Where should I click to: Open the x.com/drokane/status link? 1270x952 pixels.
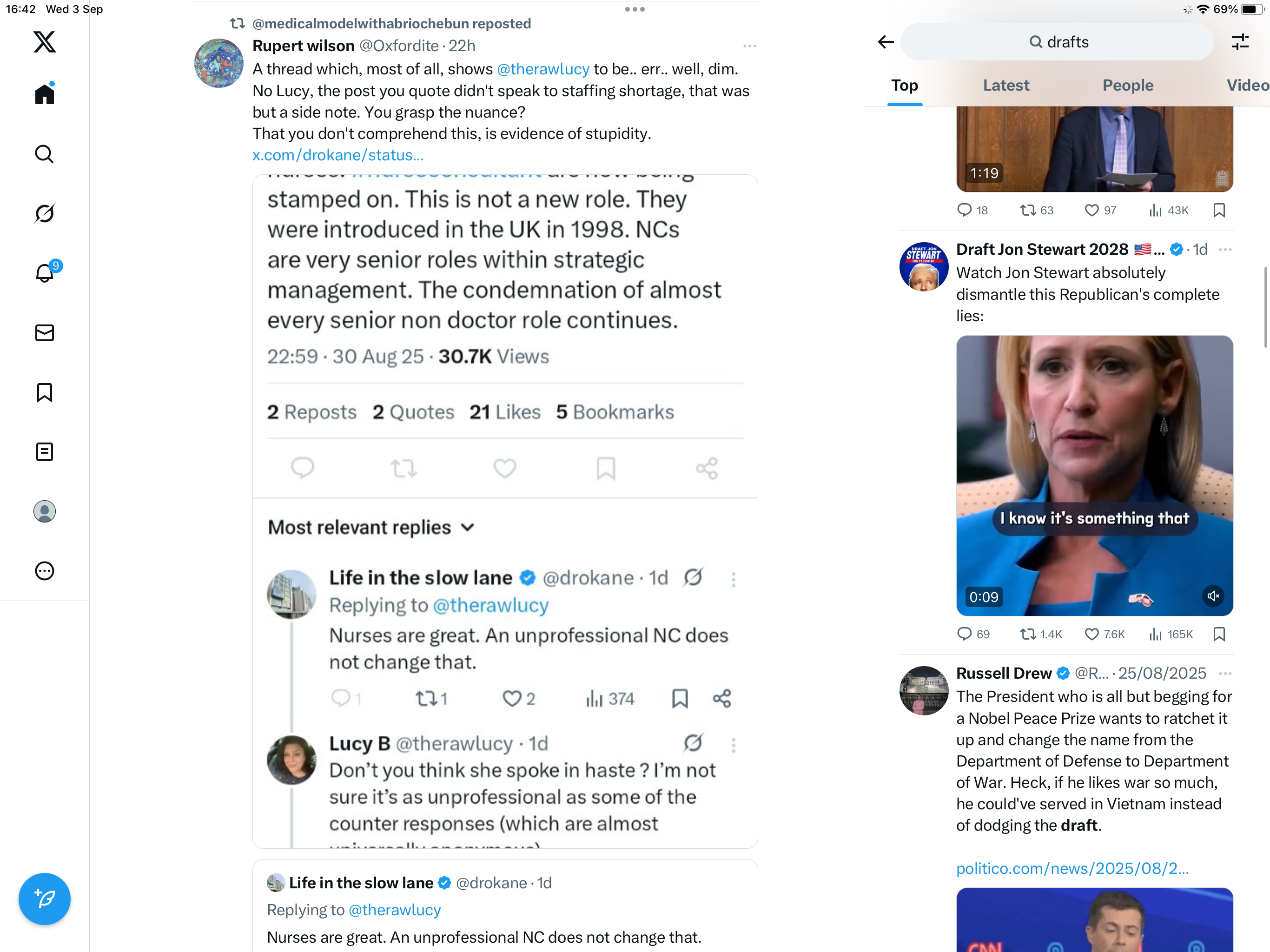337,155
